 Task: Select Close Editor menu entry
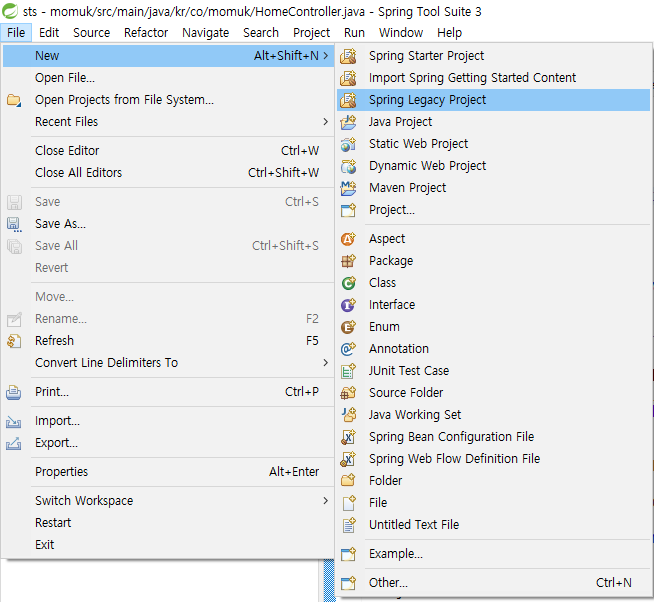point(169,151)
